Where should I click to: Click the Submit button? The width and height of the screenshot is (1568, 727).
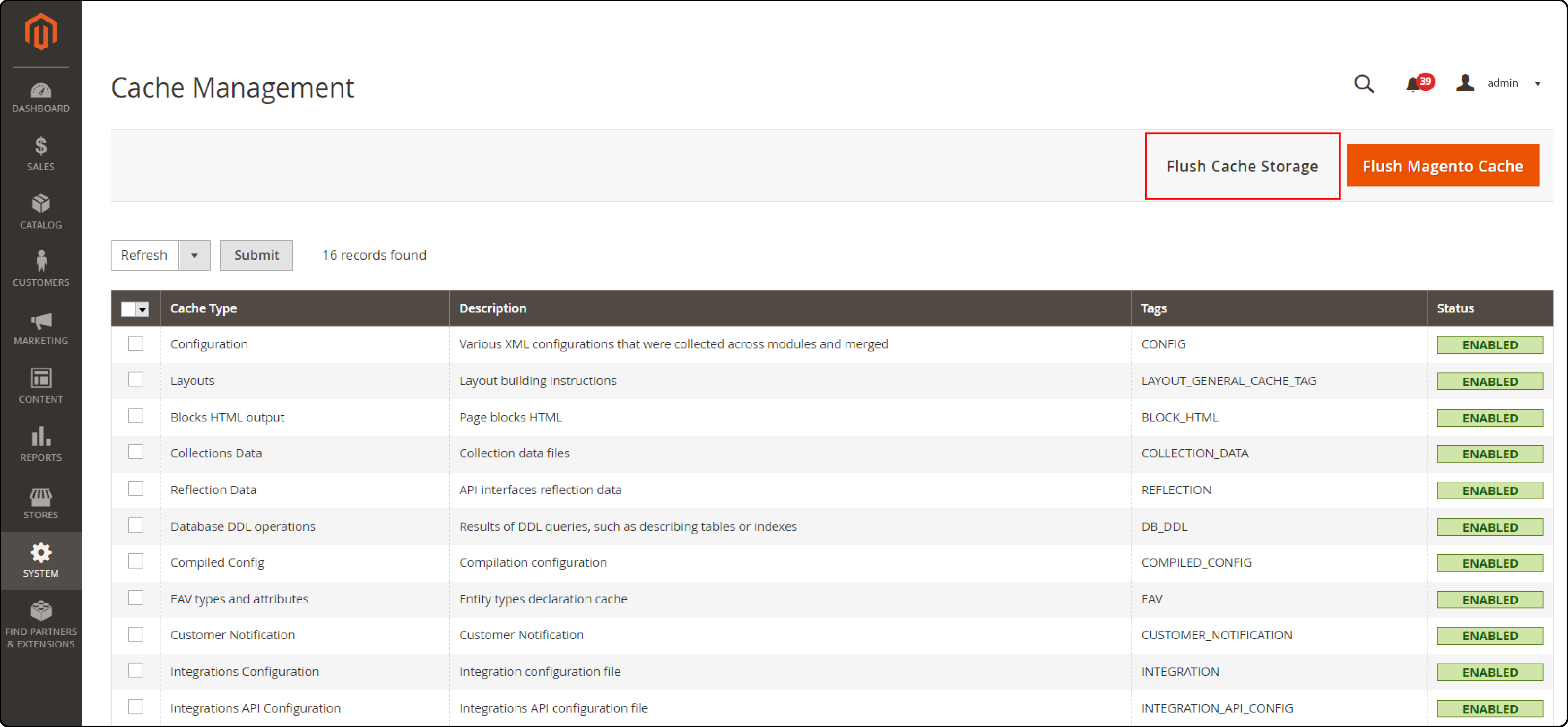[256, 256]
